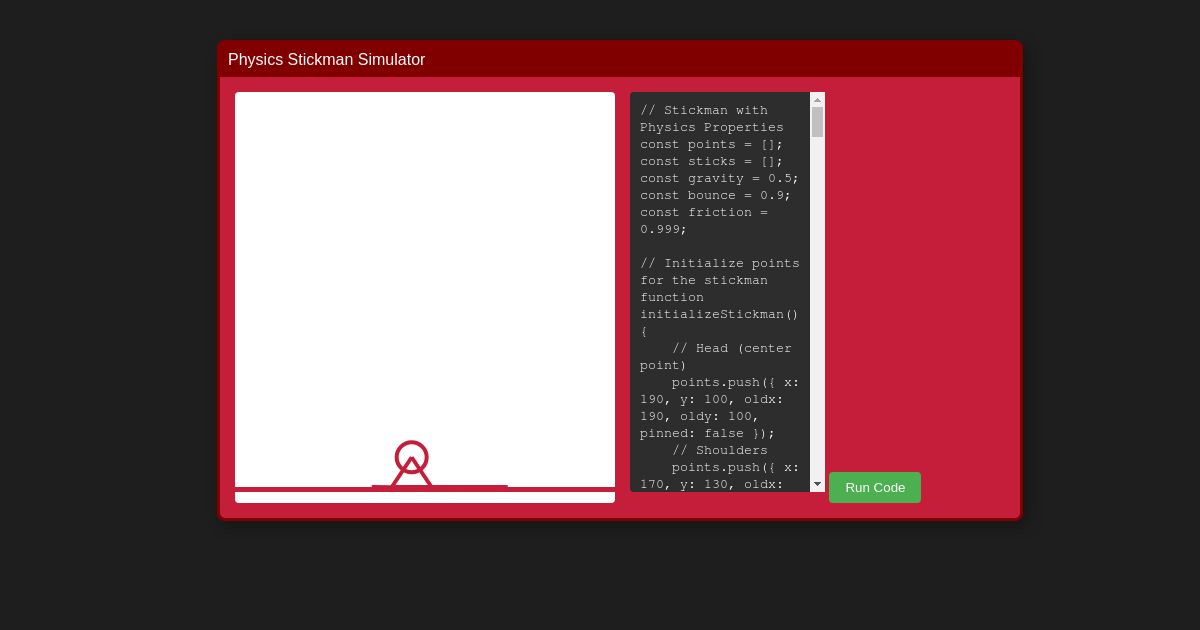
Task: Click the scrollbar up arrow in code editor
Action: (x=817, y=99)
